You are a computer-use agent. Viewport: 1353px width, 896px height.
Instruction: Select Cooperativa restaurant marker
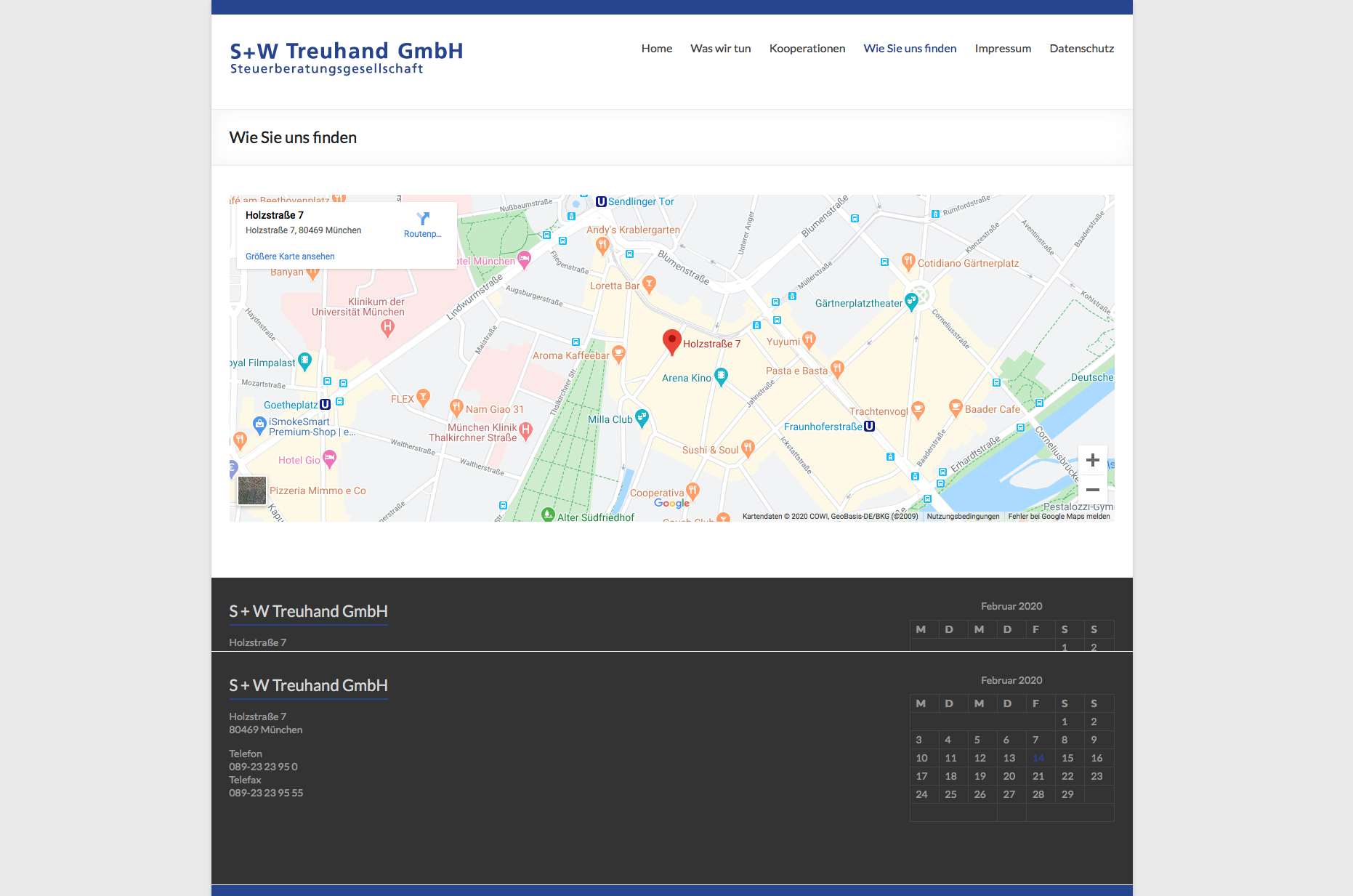692,491
